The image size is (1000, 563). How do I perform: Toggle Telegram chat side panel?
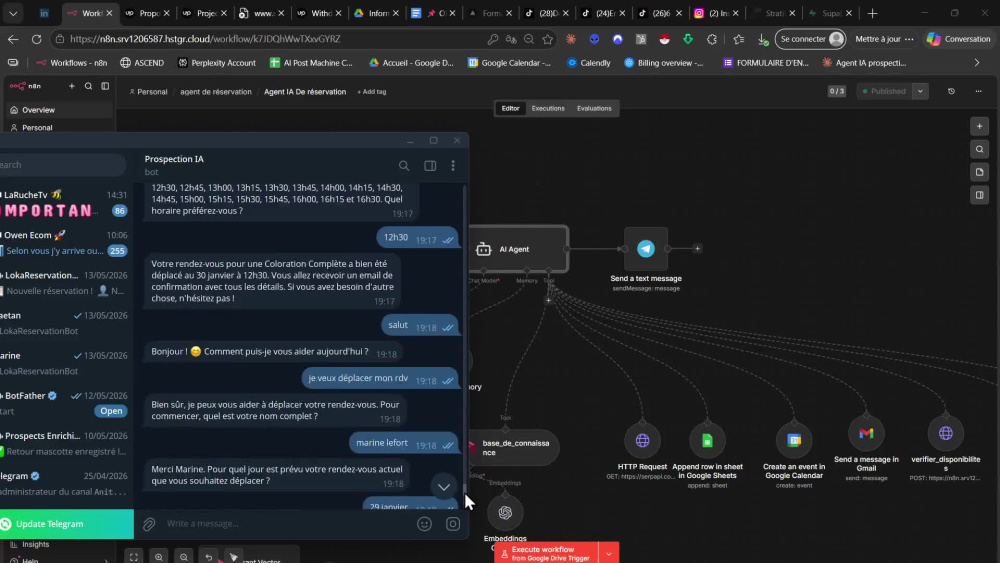[x=430, y=166]
